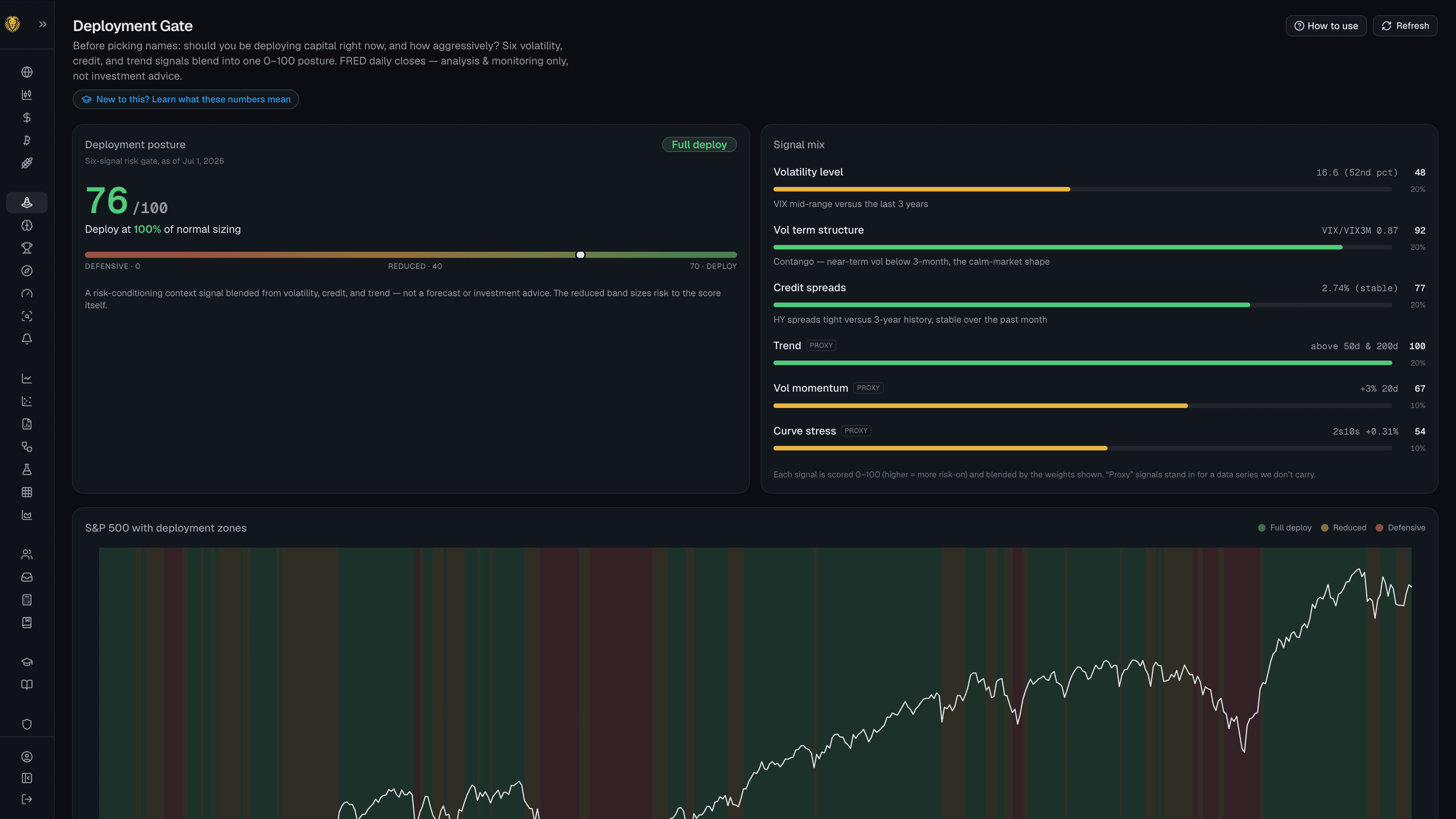Click the Trend progress bar
This screenshot has width=1456, height=819.
click(1083, 363)
